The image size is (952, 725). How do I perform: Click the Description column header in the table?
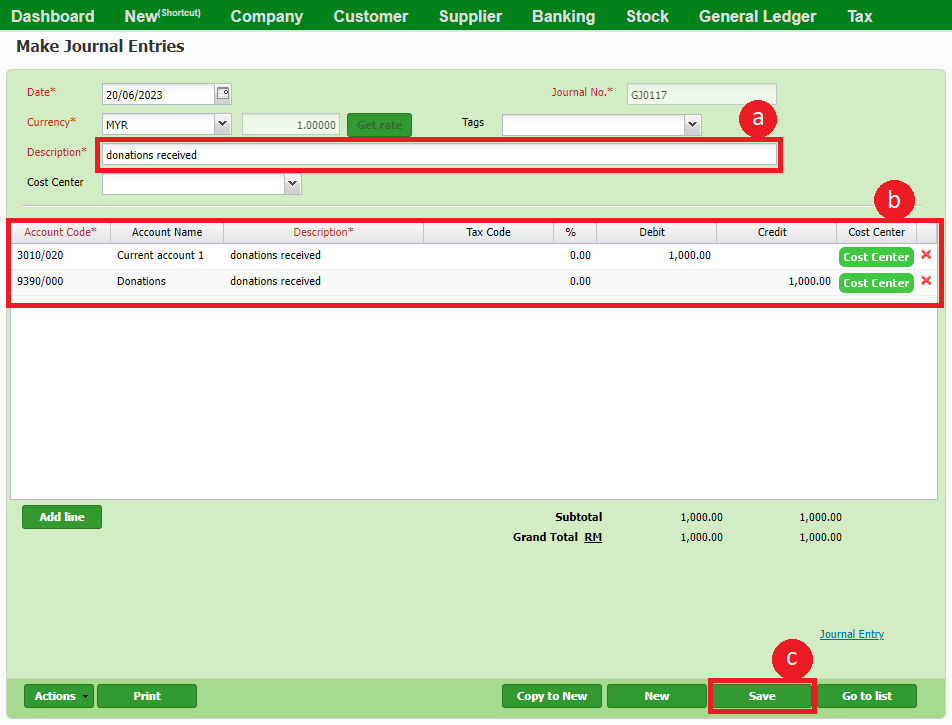coord(323,232)
